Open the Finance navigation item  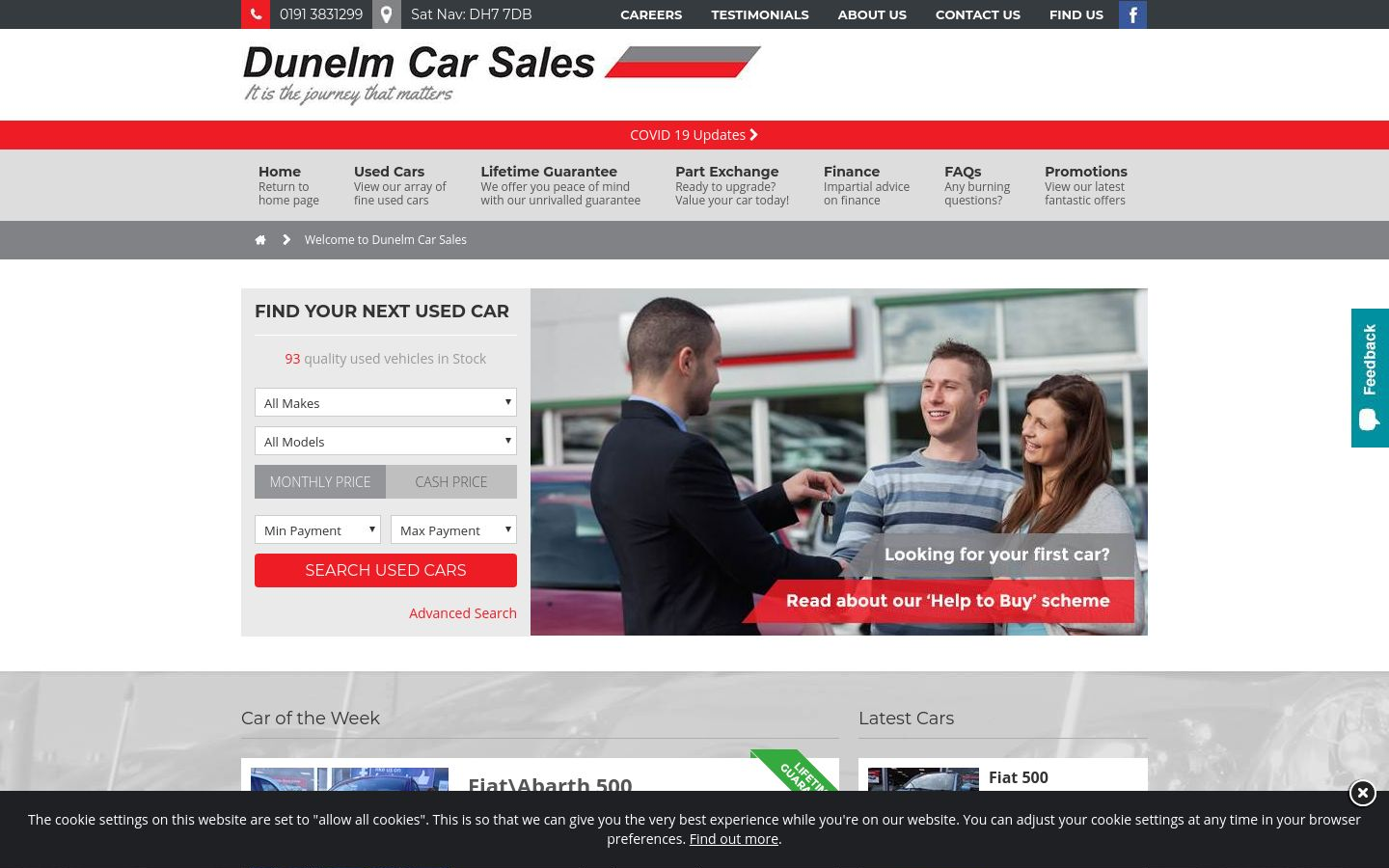866,185
